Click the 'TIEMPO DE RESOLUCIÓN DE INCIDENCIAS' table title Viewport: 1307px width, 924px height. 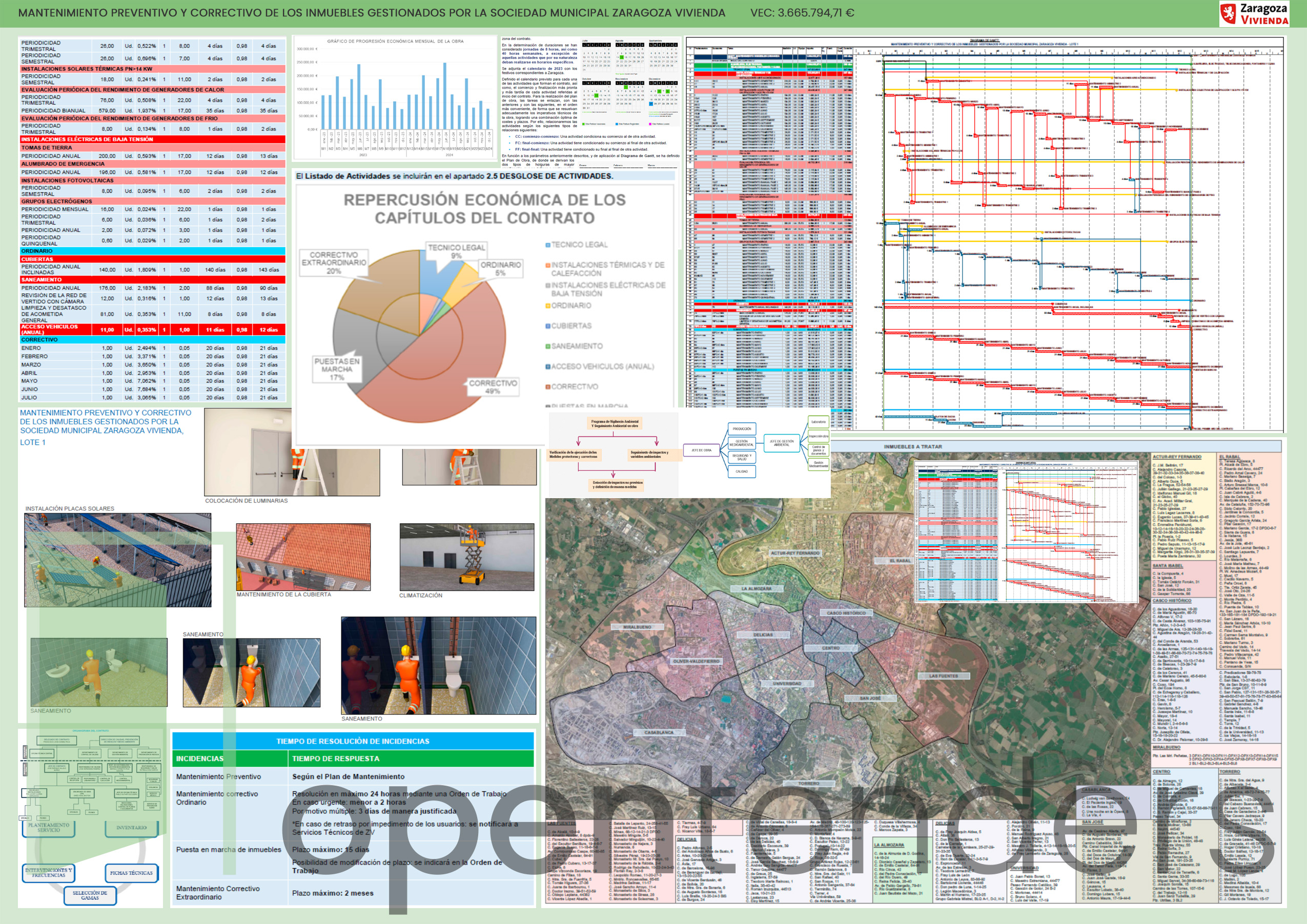(353, 741)
